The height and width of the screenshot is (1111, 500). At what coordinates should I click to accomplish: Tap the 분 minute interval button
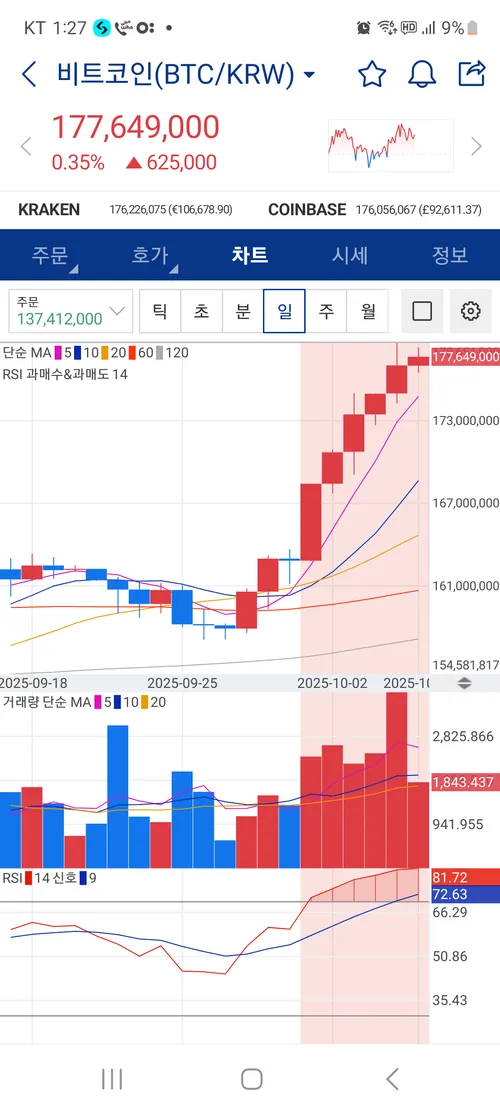point(243,311)
